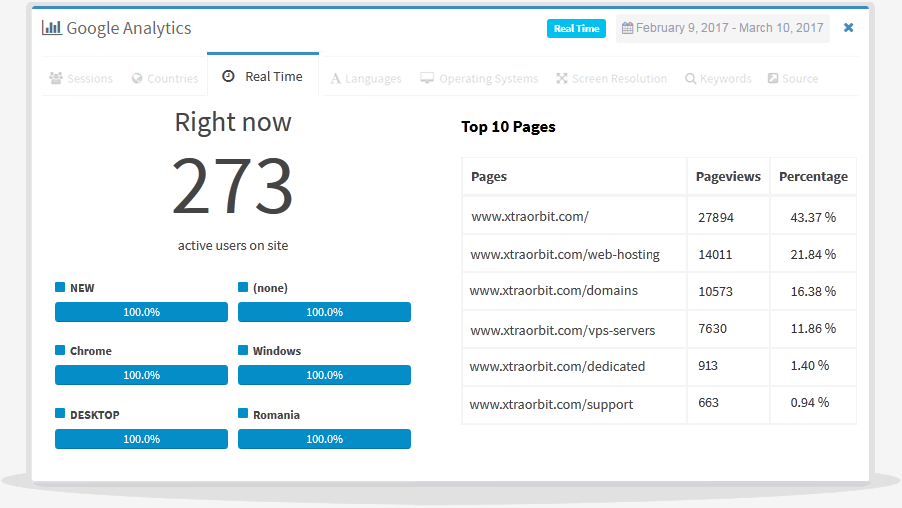Switch to Screen Resolution tab
This screenshot has height=508, width=902.
pyautogui.click(x=611, y=78)
